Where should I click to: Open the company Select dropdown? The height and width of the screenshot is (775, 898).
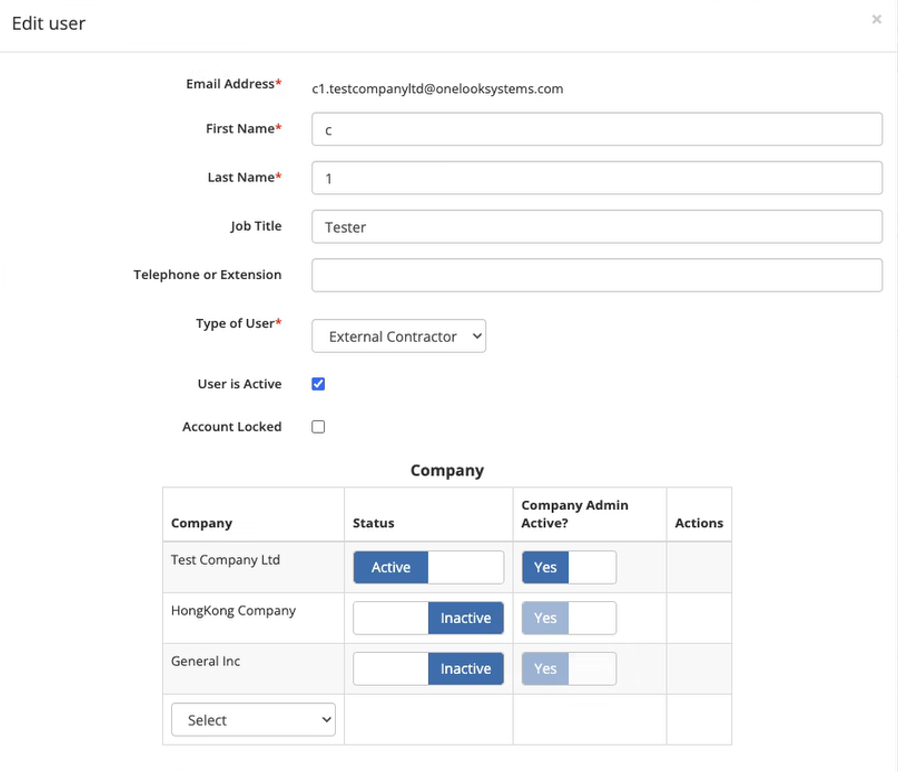pos(253,719)
